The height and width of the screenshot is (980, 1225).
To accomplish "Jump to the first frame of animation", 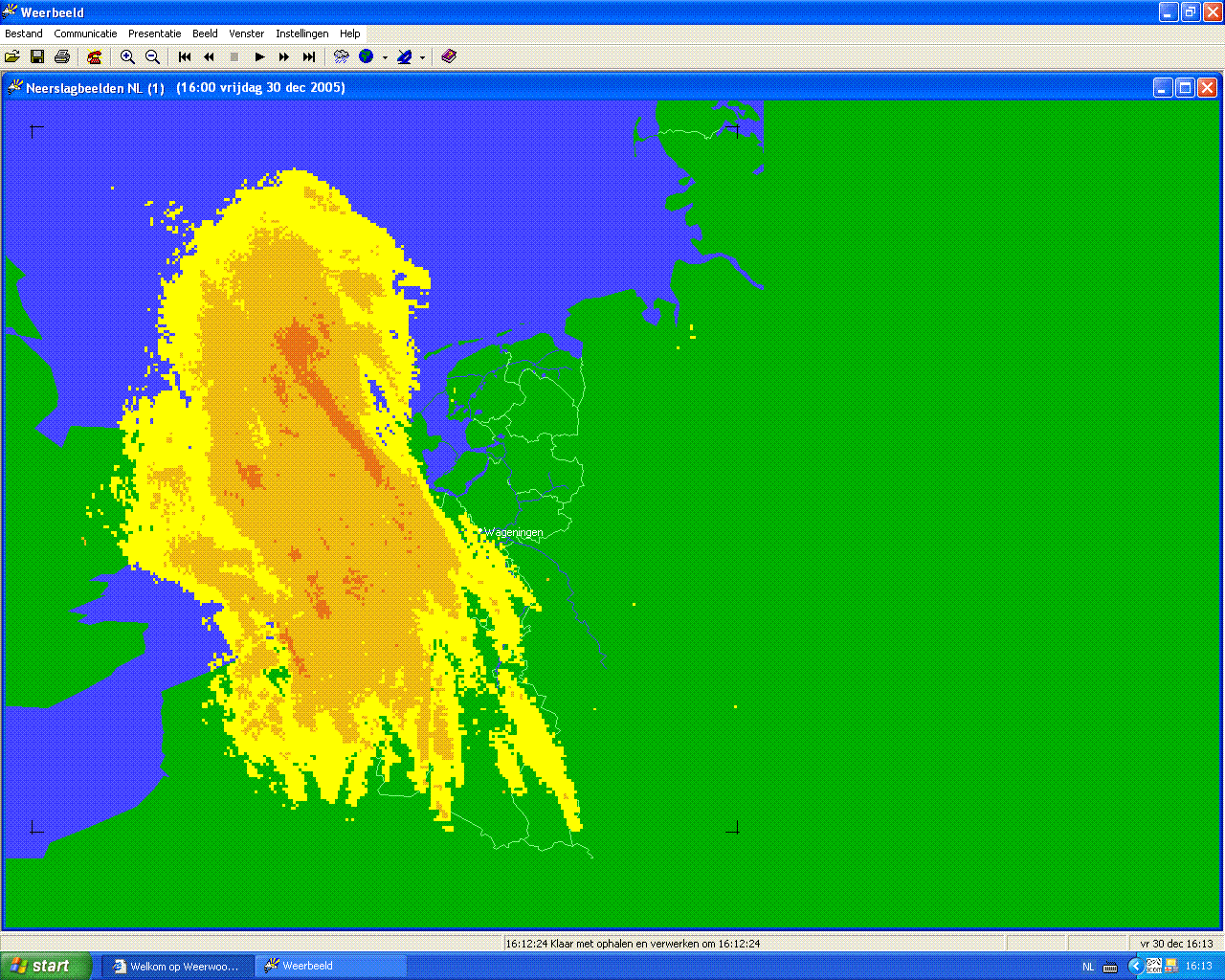I will coord(185,56).
